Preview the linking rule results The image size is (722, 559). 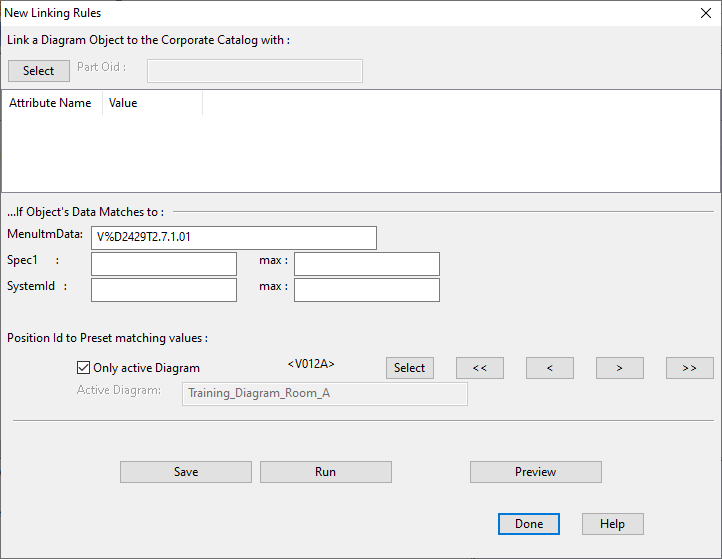coord(536,472)
